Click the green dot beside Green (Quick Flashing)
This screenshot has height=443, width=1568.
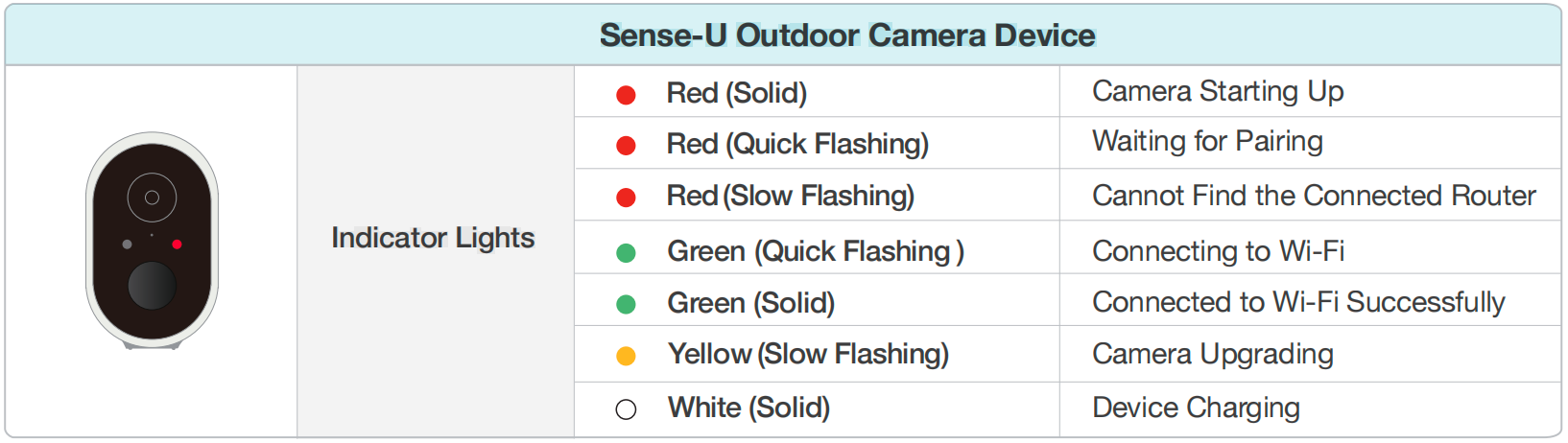[x=626, y=253]
